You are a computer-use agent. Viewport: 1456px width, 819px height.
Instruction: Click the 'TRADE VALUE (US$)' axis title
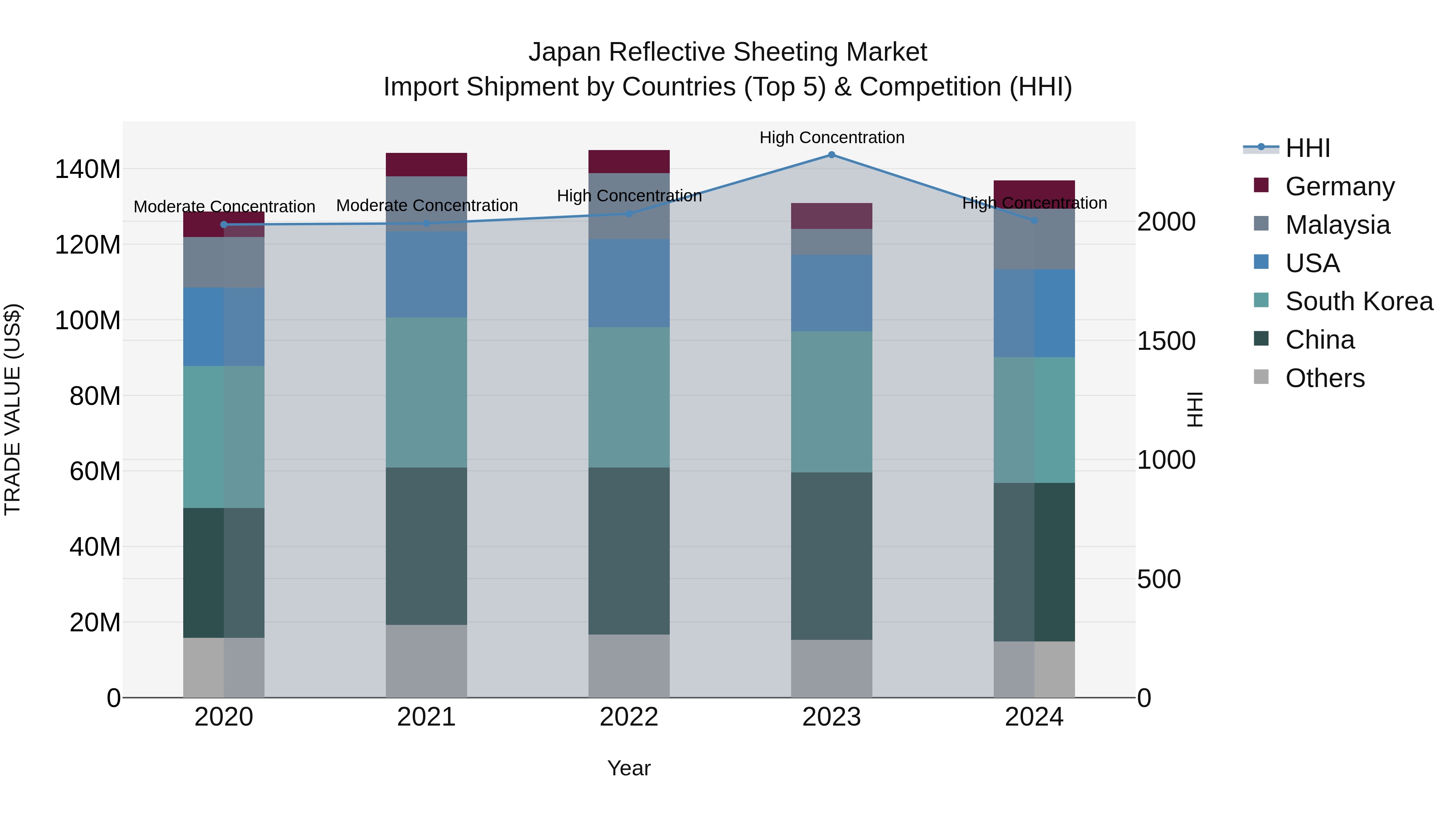pos(13,409)
